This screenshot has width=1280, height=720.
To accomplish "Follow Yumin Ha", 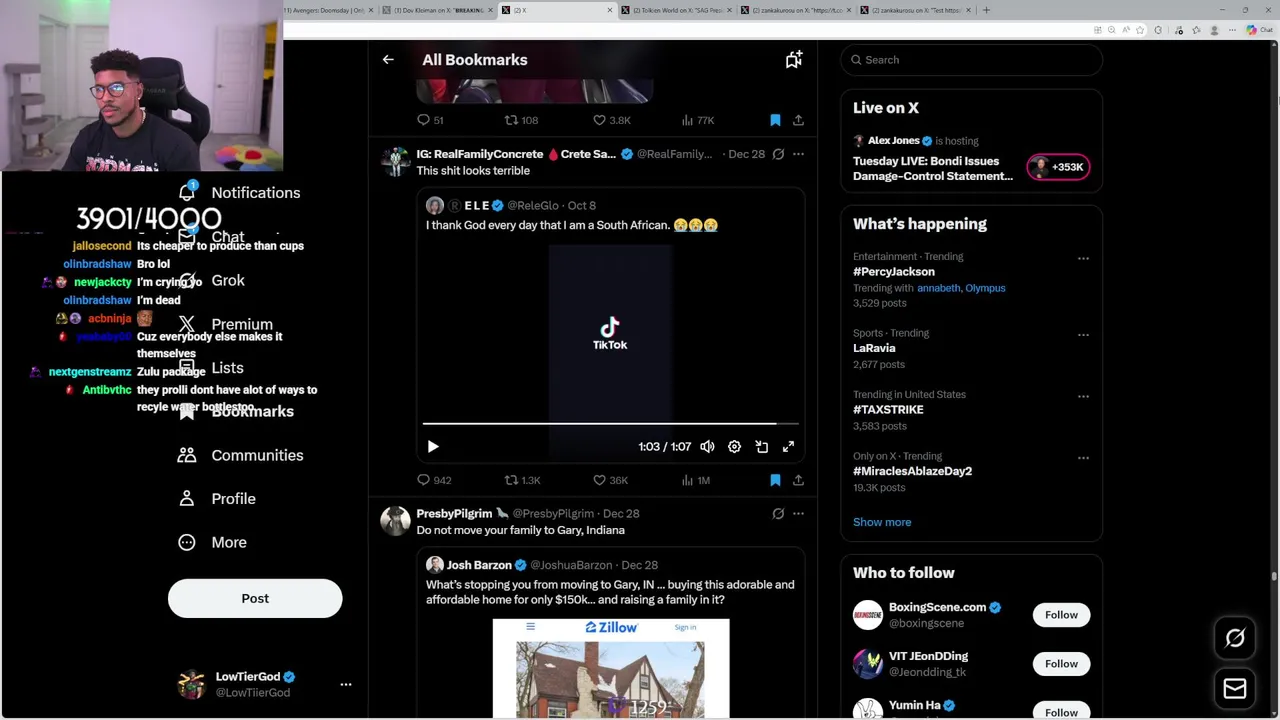I will (x=1061, y=712).
